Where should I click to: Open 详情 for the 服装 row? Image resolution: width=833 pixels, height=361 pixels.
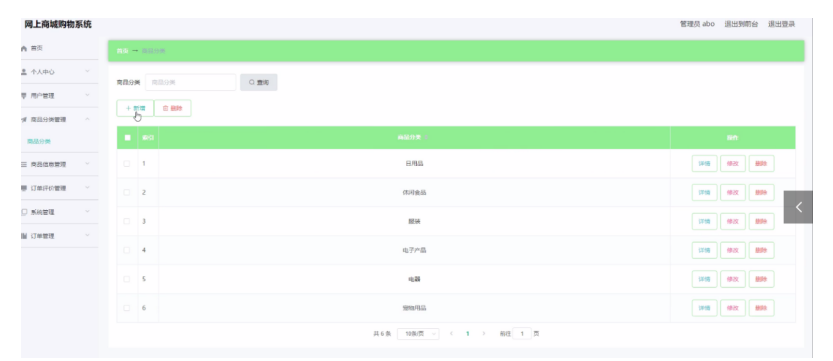pos(704,221)
